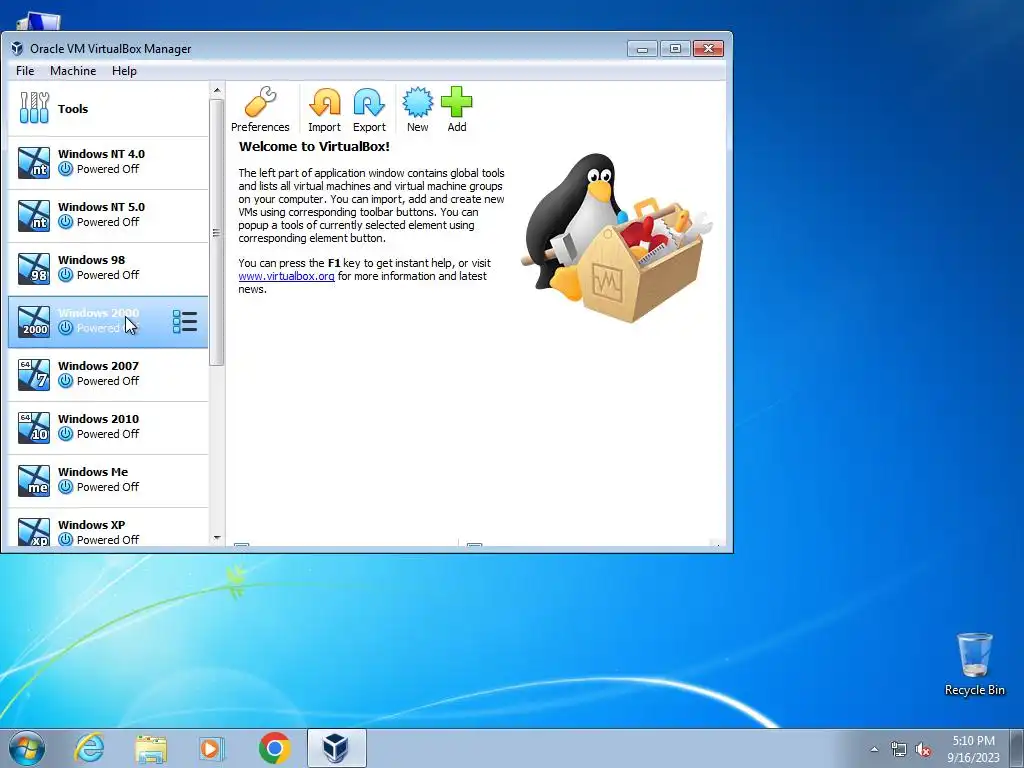This screenshot has width=1024, height=768.
Task: Minimize the VirtualBox Manager window
Action: coord(642,49)
